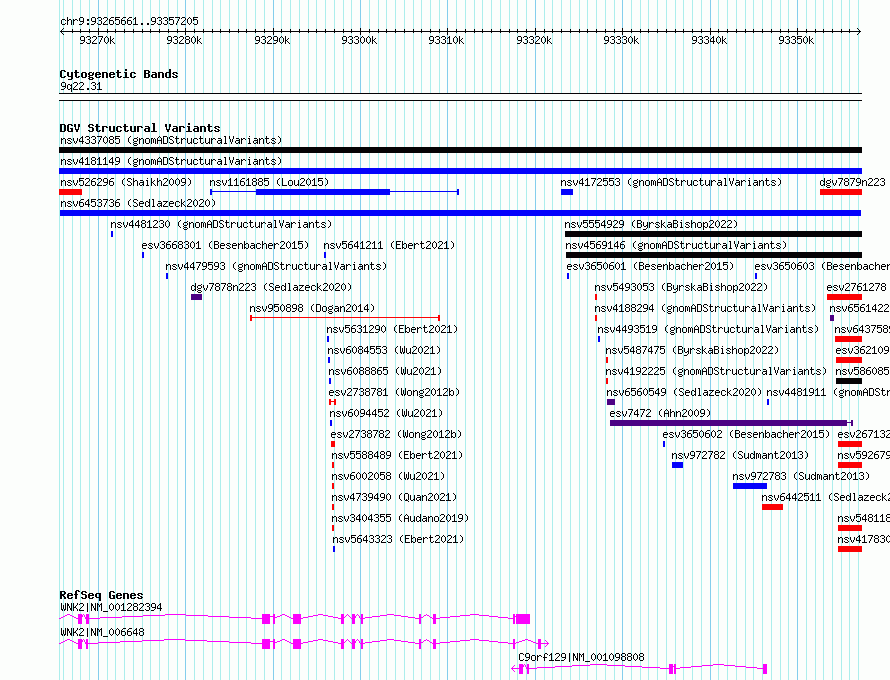Click nsv5641211 (Ebert2021) label

point(389,245)
